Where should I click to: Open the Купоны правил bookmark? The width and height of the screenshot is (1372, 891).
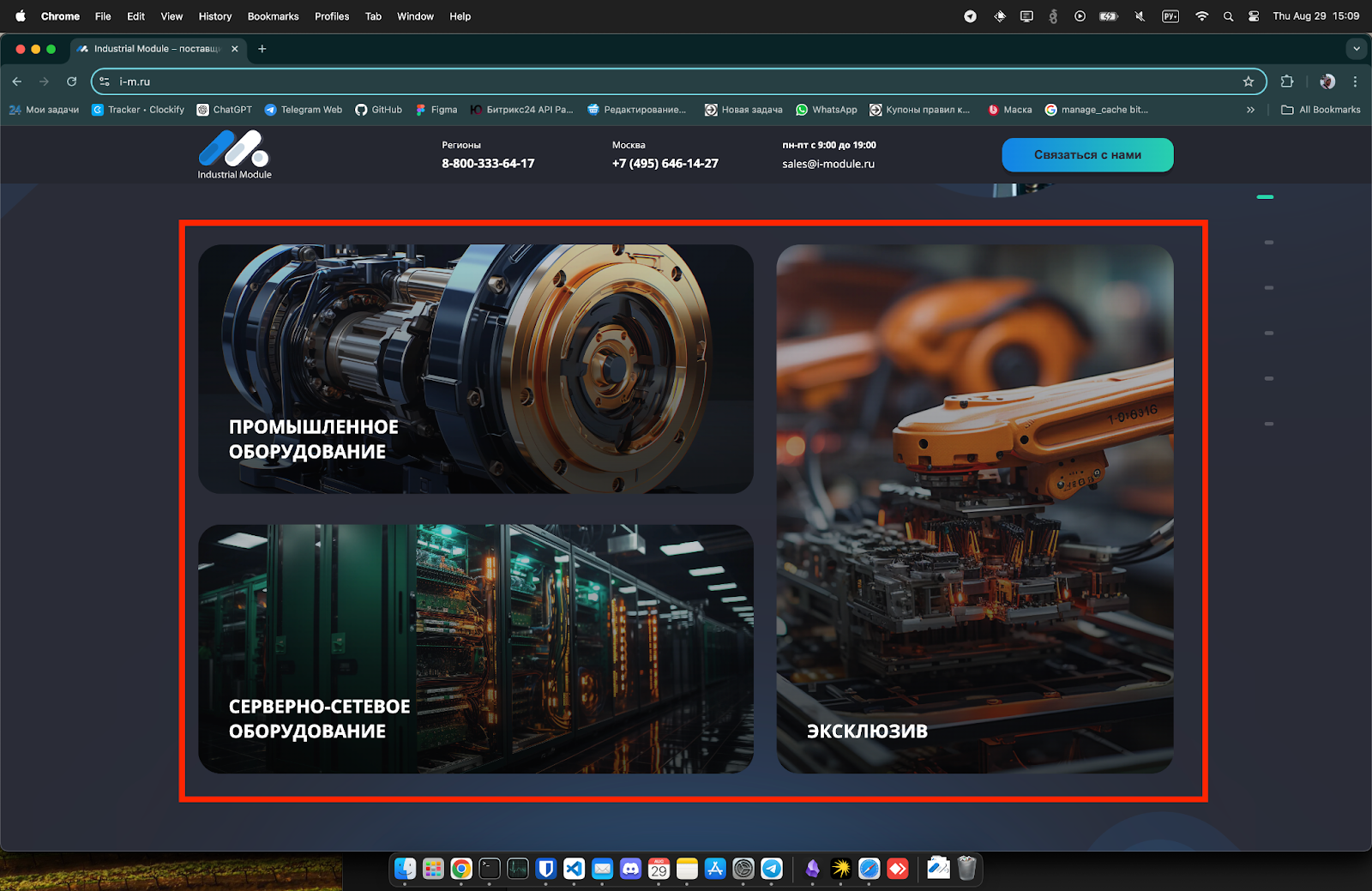pos(920,110)
